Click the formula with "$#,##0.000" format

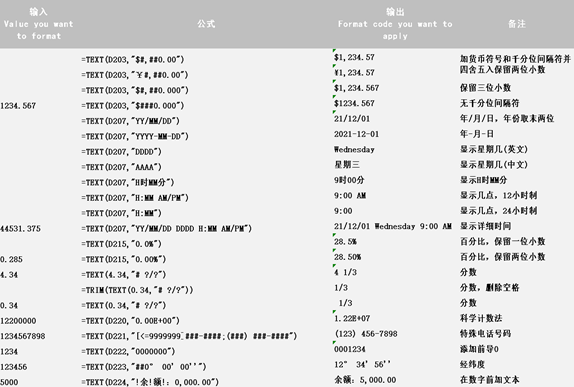pos(135,90)
